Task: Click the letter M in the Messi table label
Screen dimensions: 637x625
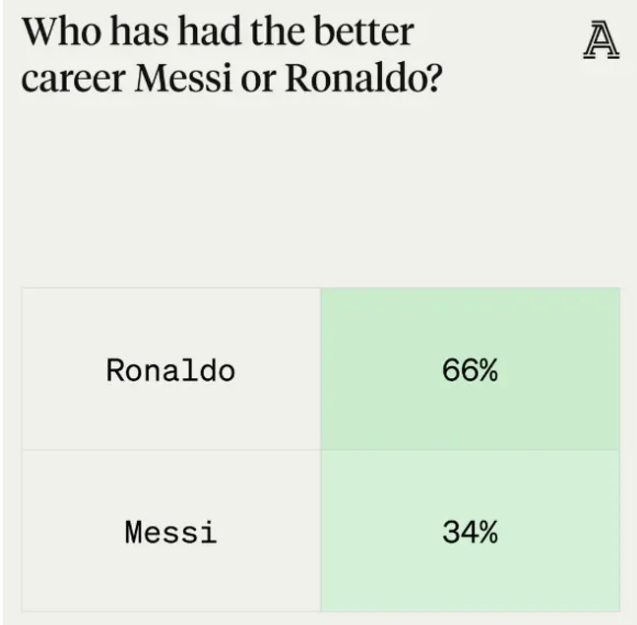Action: pyautogui.click(x=134, y=532)
